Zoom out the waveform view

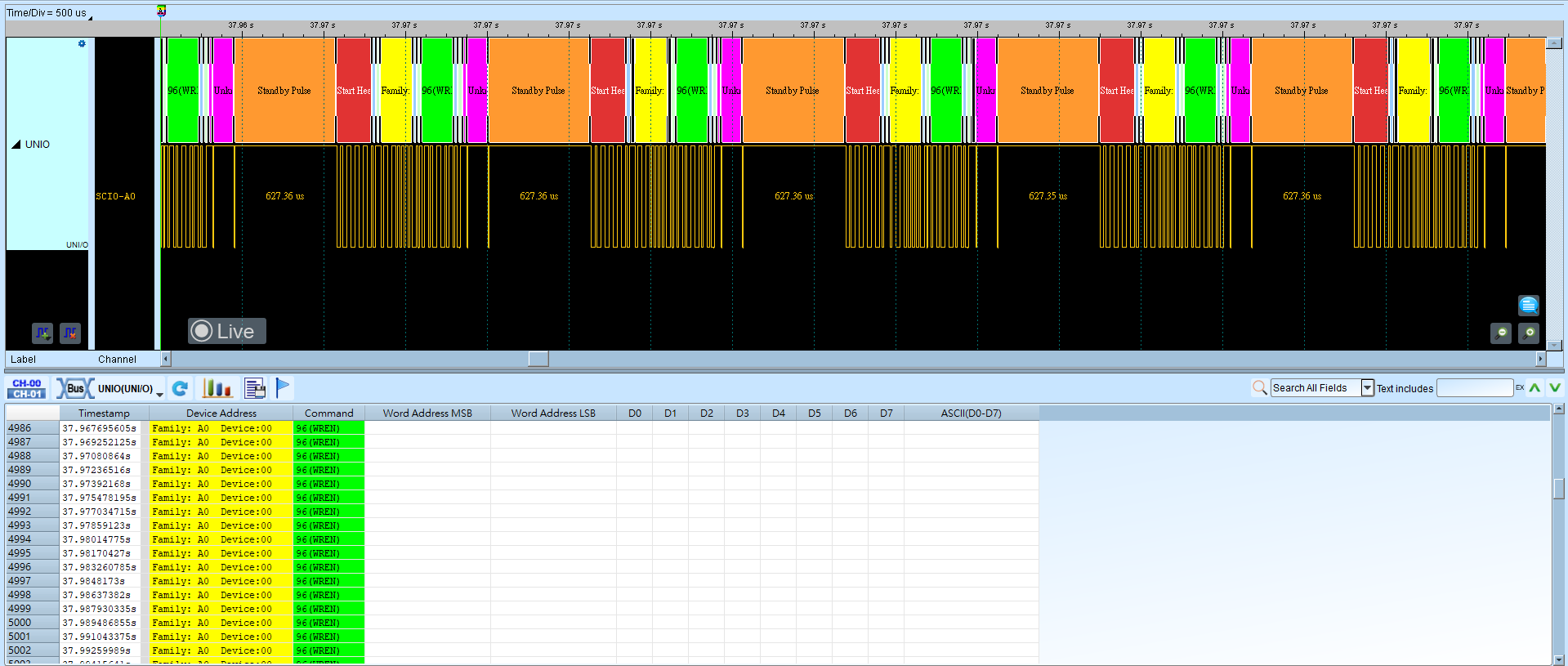pyautogui.click(x=1501, y=333)
